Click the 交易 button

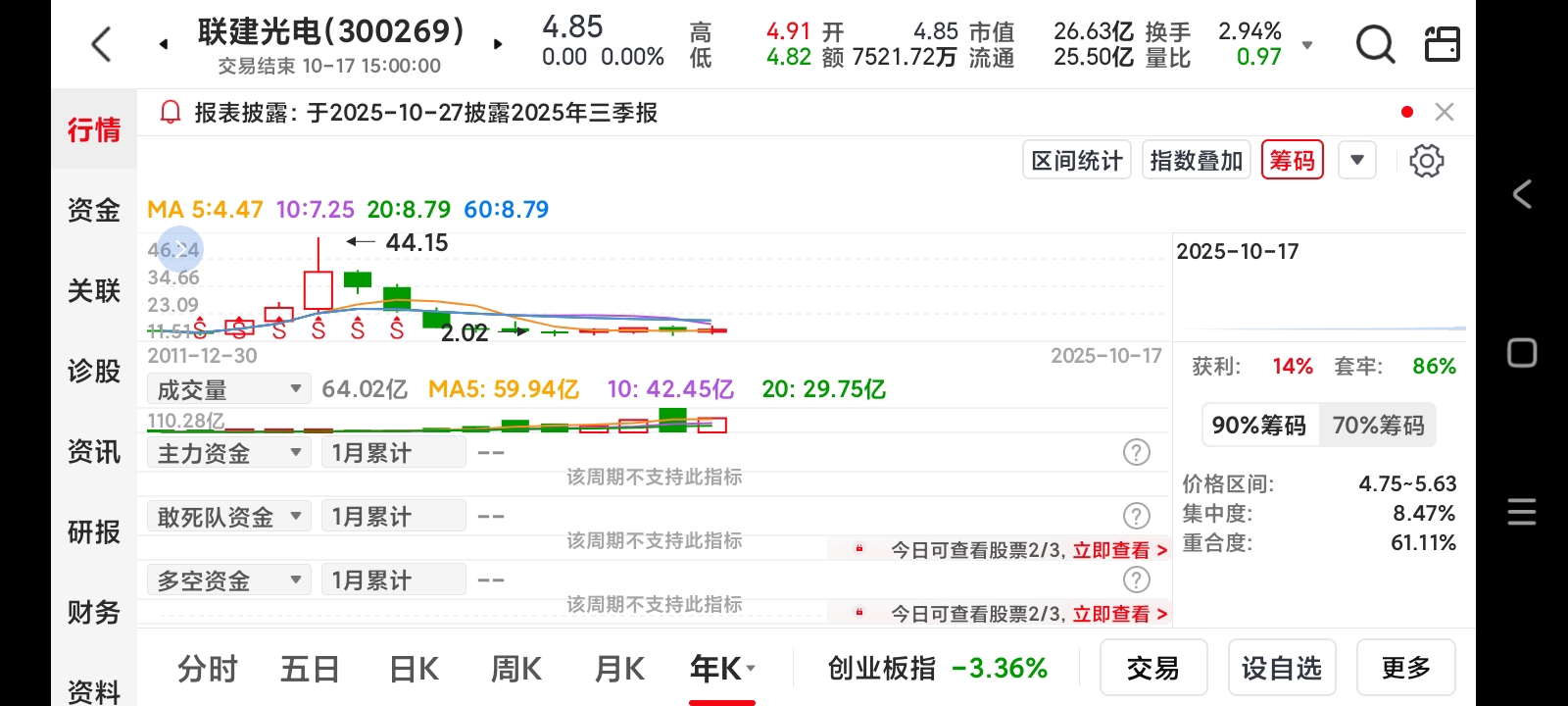1153,668
